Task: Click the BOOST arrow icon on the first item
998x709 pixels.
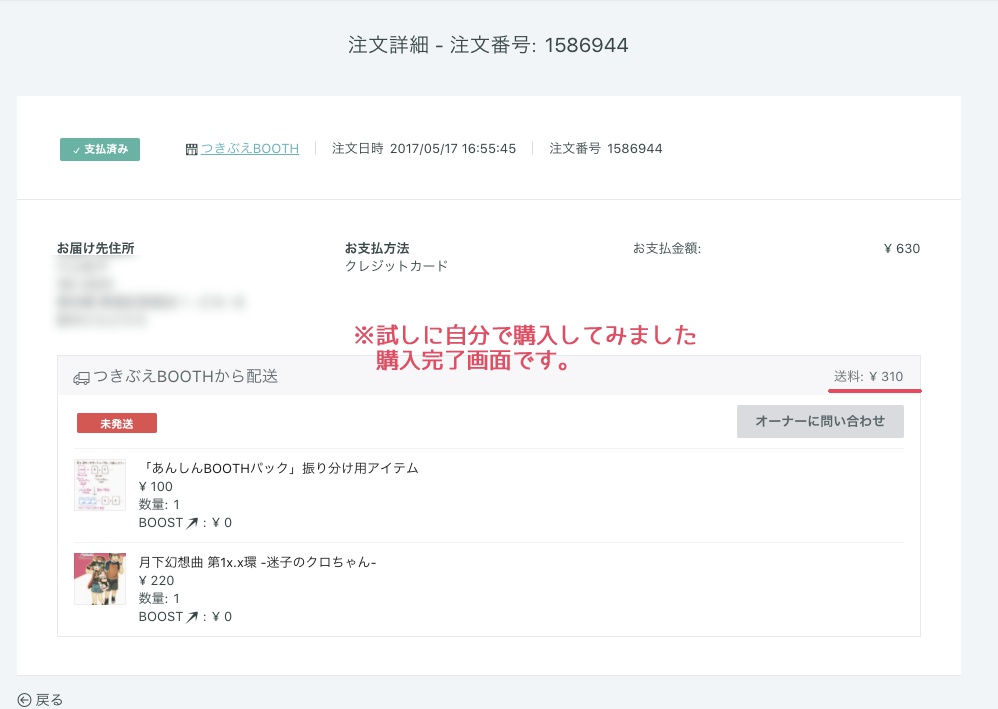Action: (x=194, y=522)
